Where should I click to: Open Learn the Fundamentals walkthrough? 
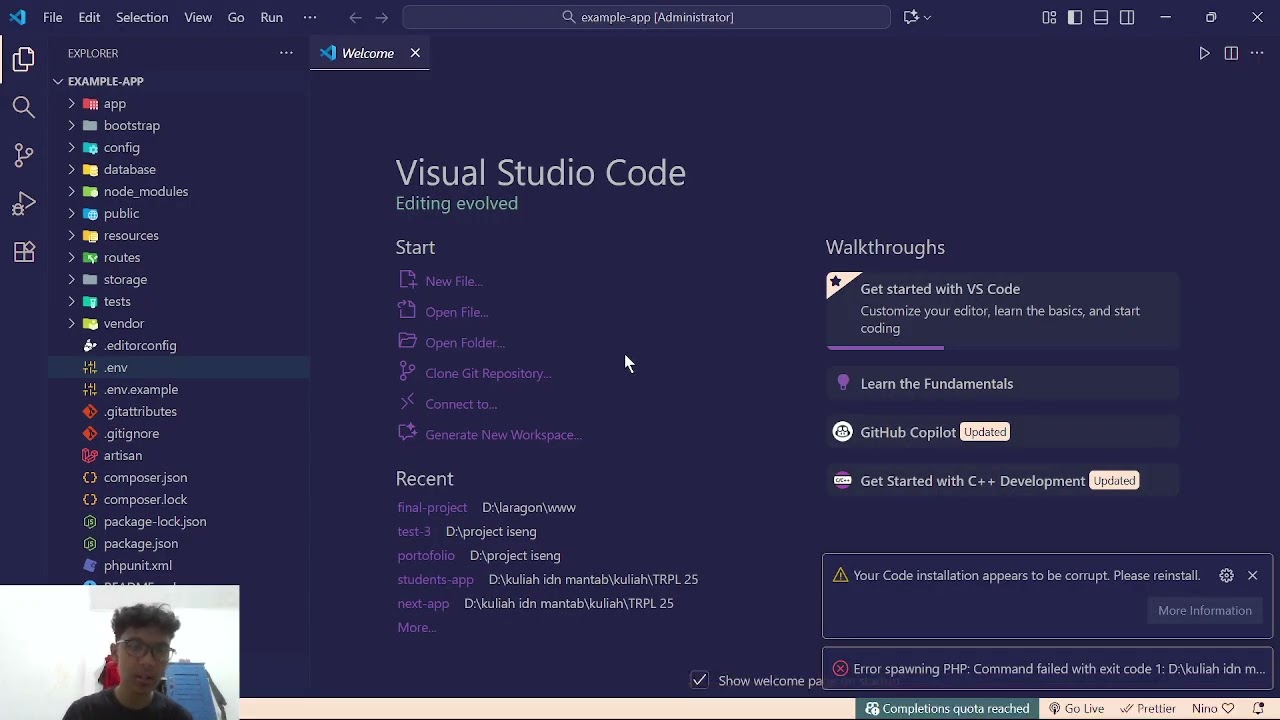coord(1002,384)
